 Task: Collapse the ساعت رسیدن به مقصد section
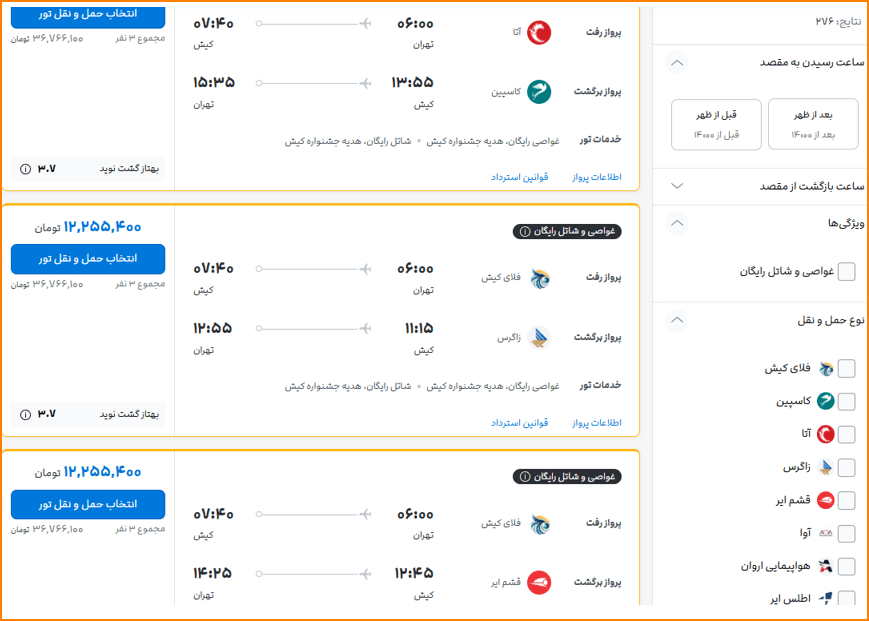click(677, 62)
